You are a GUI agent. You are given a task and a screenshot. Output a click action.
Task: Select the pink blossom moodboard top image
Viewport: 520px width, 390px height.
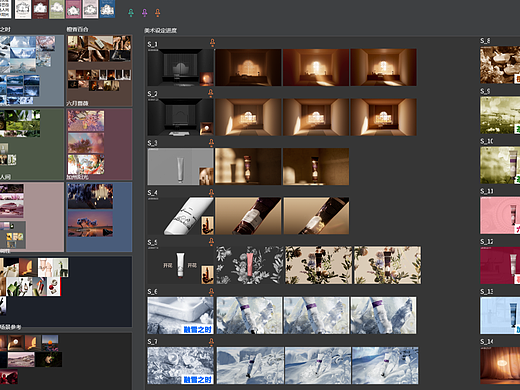tap(86, 121)
